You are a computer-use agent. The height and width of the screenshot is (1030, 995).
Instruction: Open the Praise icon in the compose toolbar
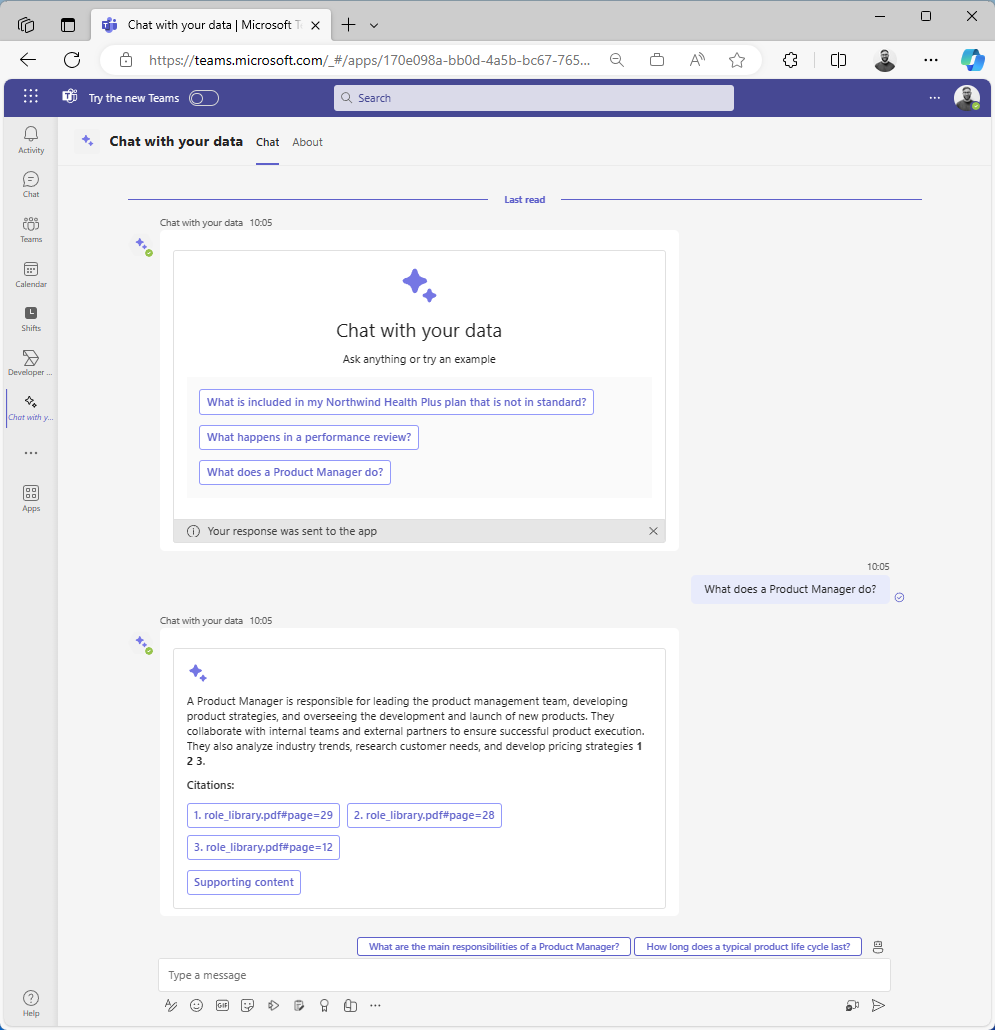tap(324, 1005)
